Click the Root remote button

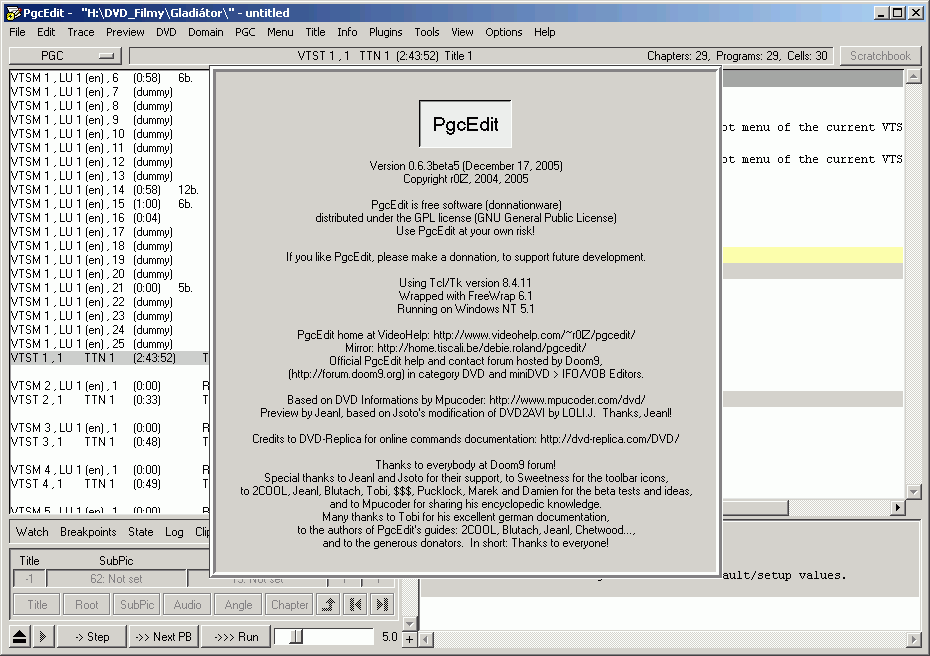point(87,604)
